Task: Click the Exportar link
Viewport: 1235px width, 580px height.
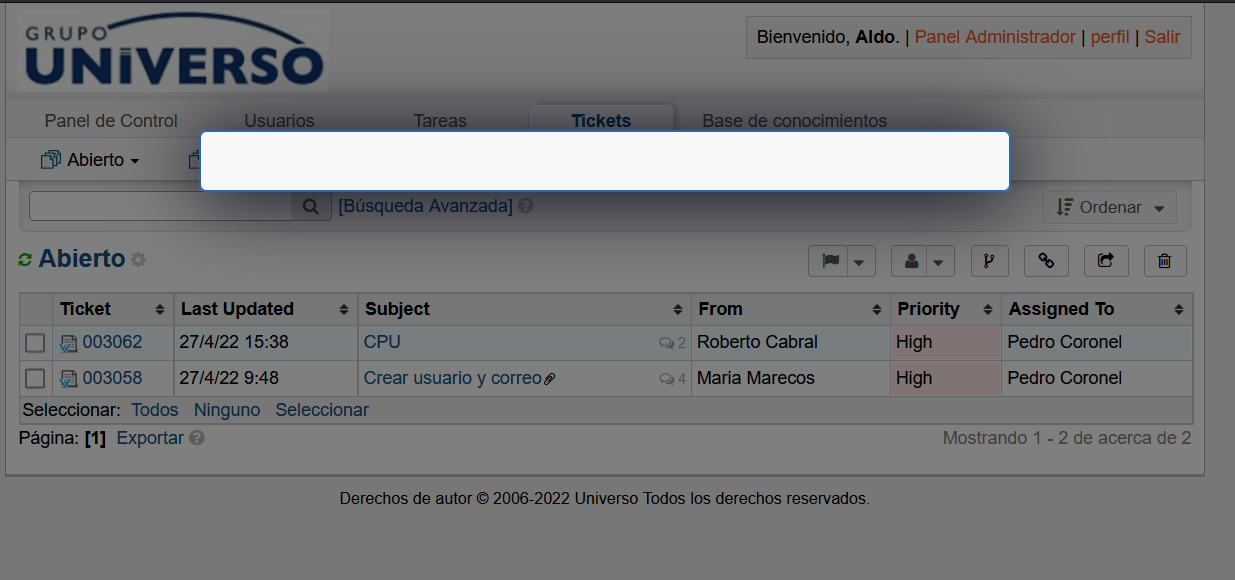Action: (150, 438)
